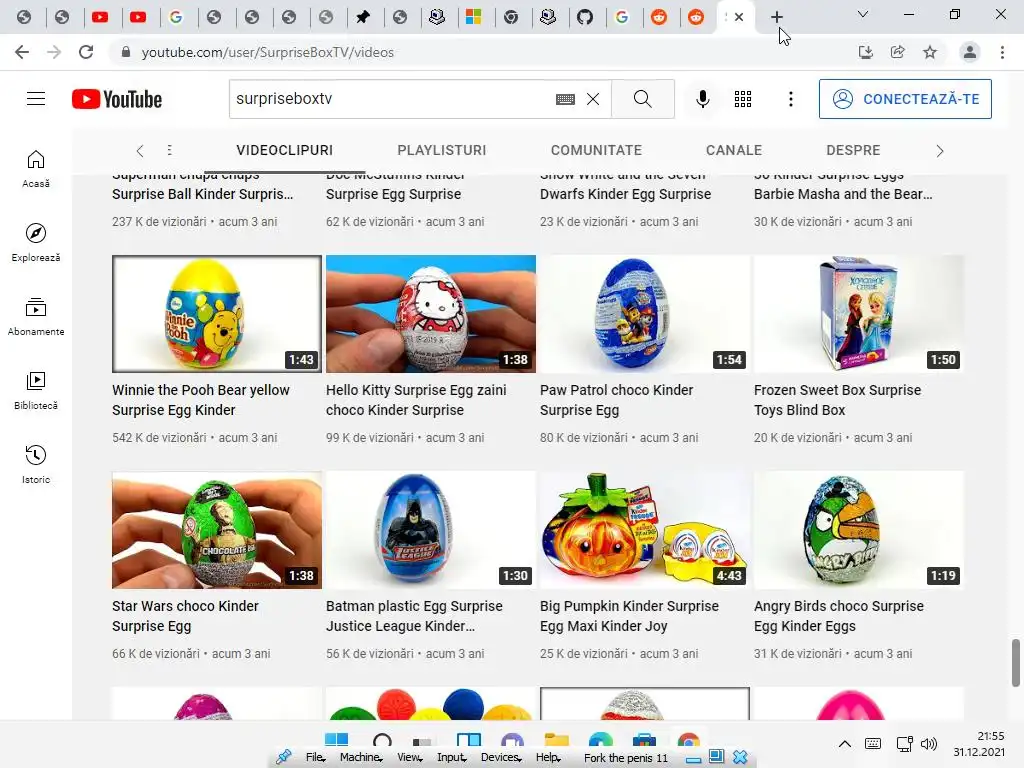Screen dimensions: 1024x768
Task: Click Angry Birds egg thumbnail
Action: [x=859, y=530]
